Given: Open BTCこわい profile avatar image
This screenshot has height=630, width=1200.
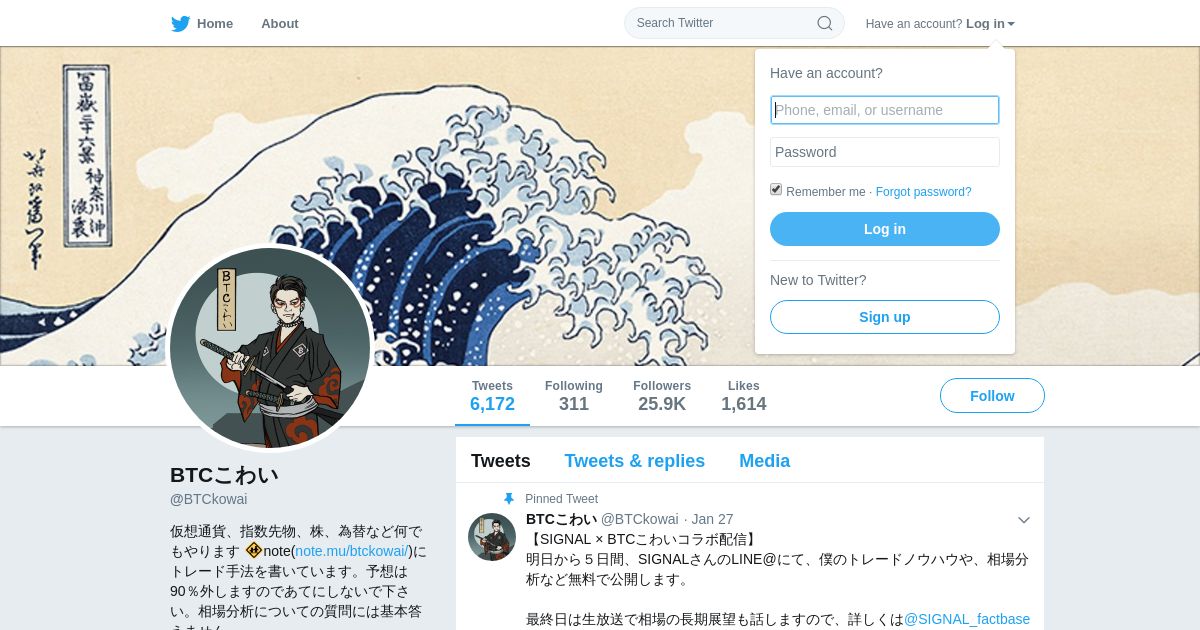Looking at the screenshot, I should pos(270,348).
